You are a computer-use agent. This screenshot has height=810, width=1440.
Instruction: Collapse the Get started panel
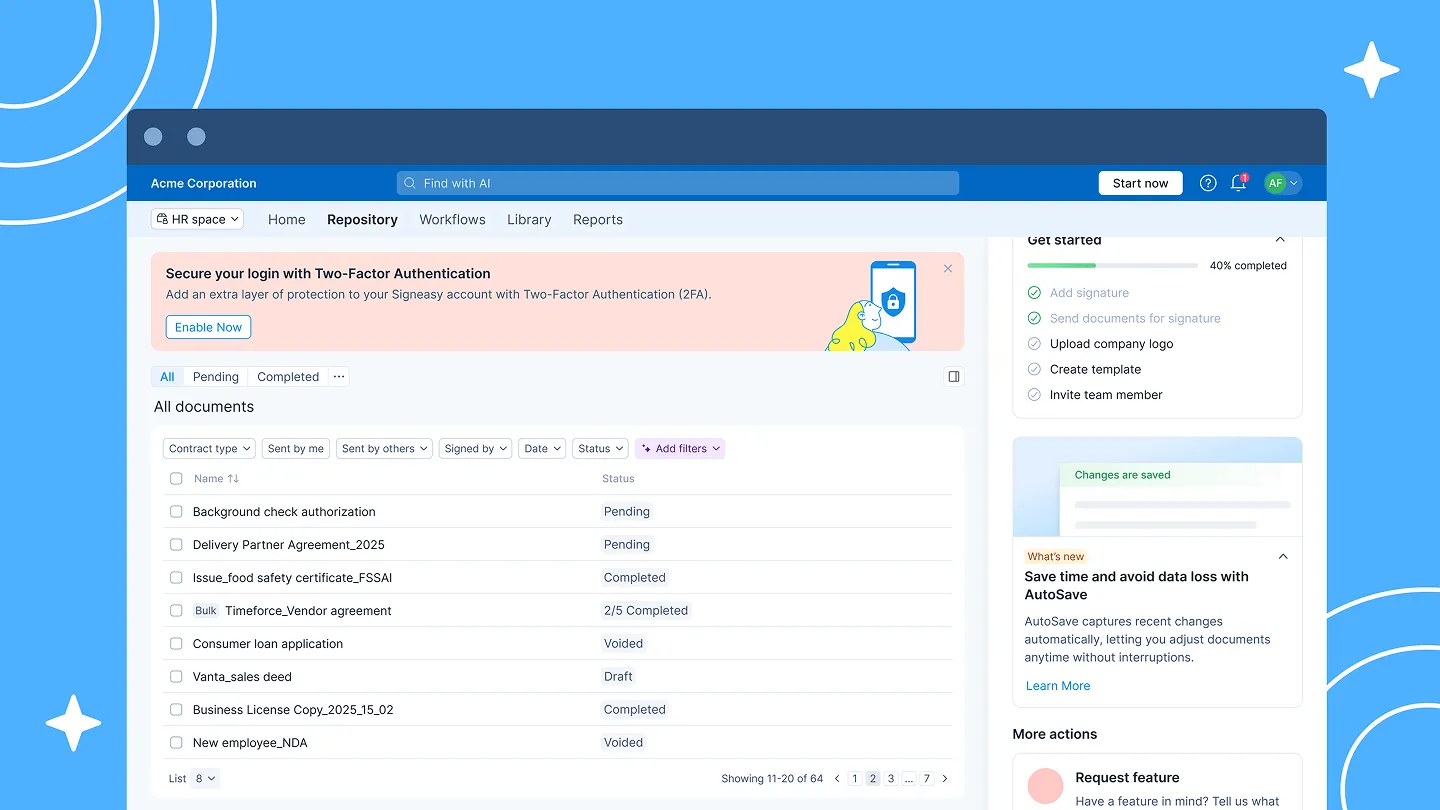[x=1280, y=240]
